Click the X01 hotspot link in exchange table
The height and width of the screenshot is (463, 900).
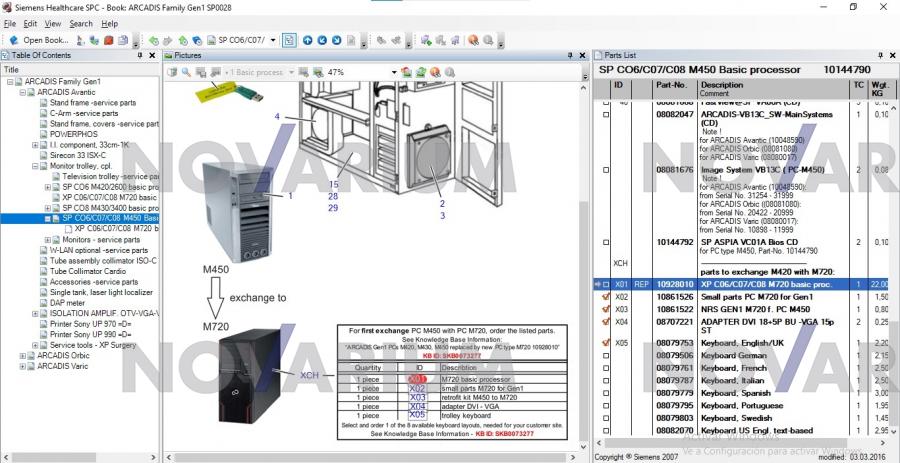coord(417,380)
